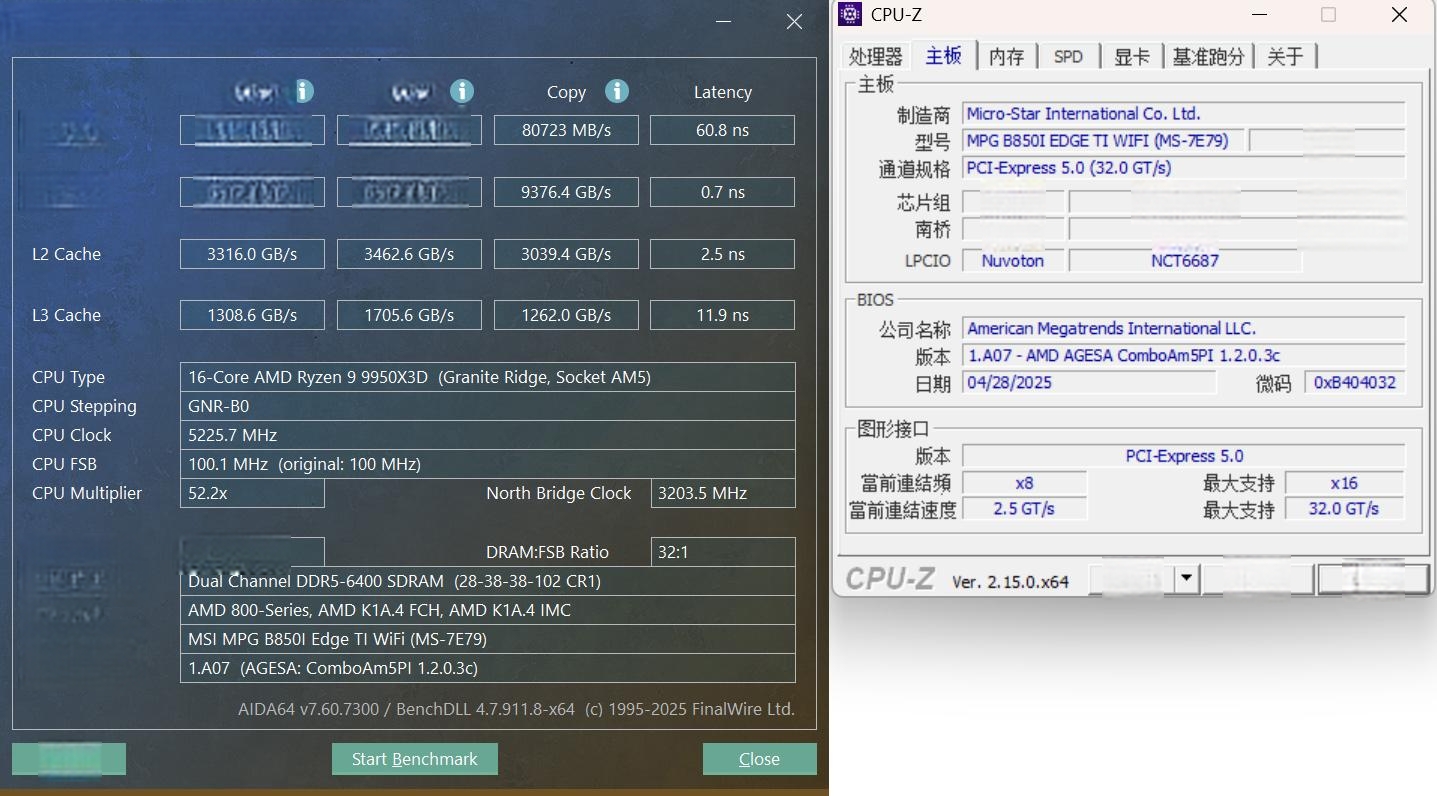Click the current link width x8
This screenshot has width=1437, height=796.
click(1024, 483)
